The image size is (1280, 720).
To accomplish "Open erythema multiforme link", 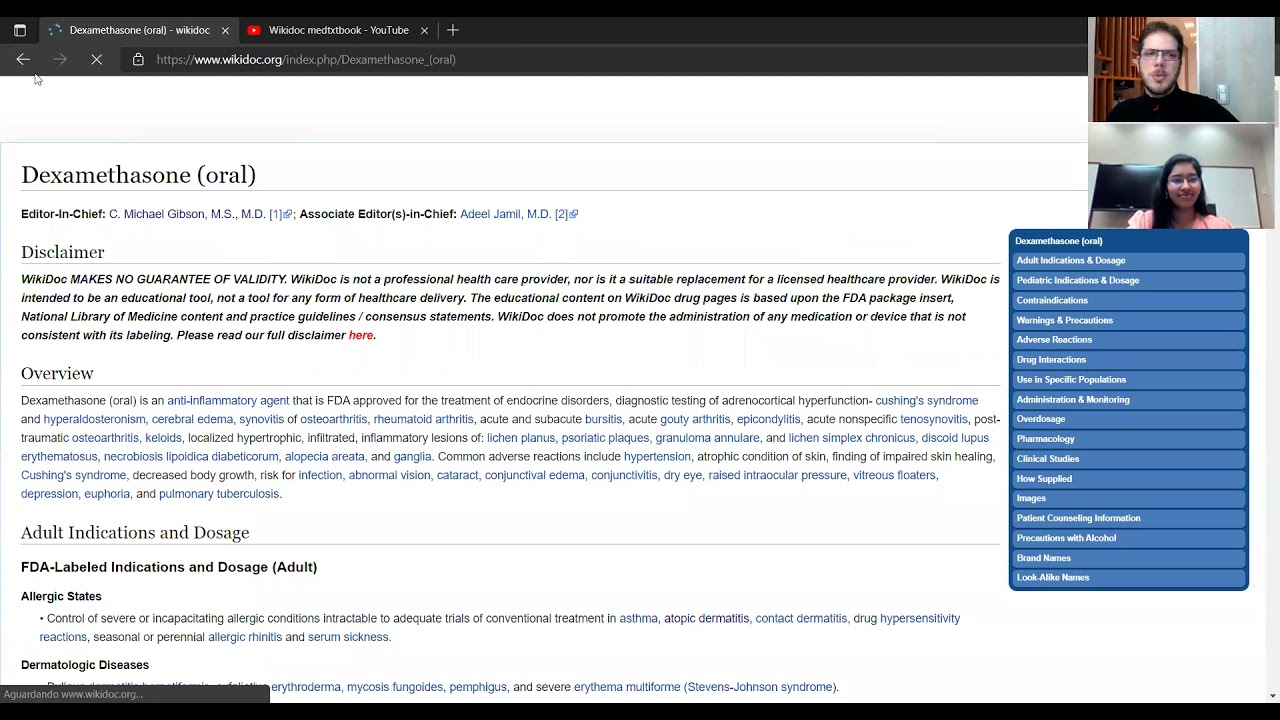I will (627, 688).
